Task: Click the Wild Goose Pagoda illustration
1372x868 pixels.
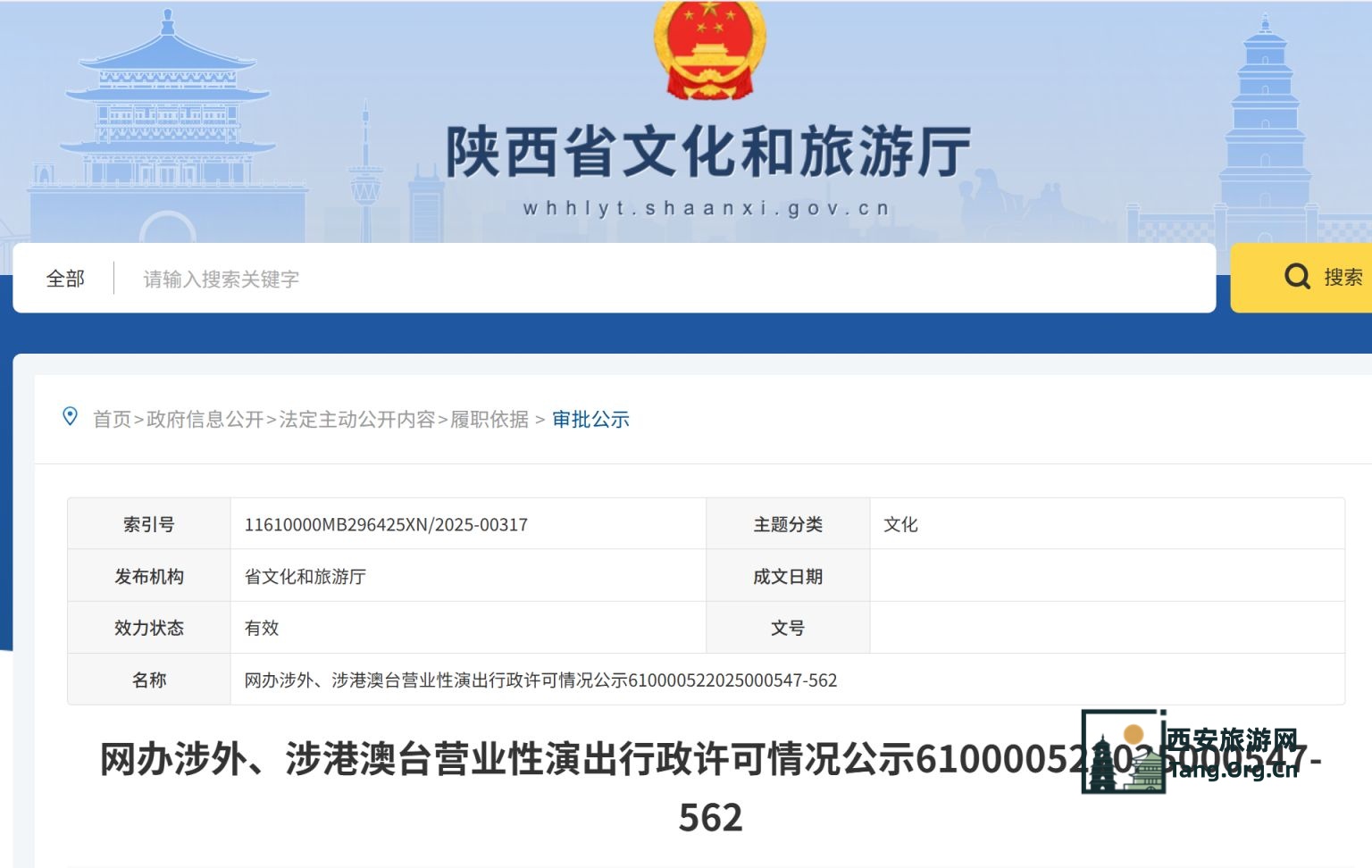Action: (1265, 134)
